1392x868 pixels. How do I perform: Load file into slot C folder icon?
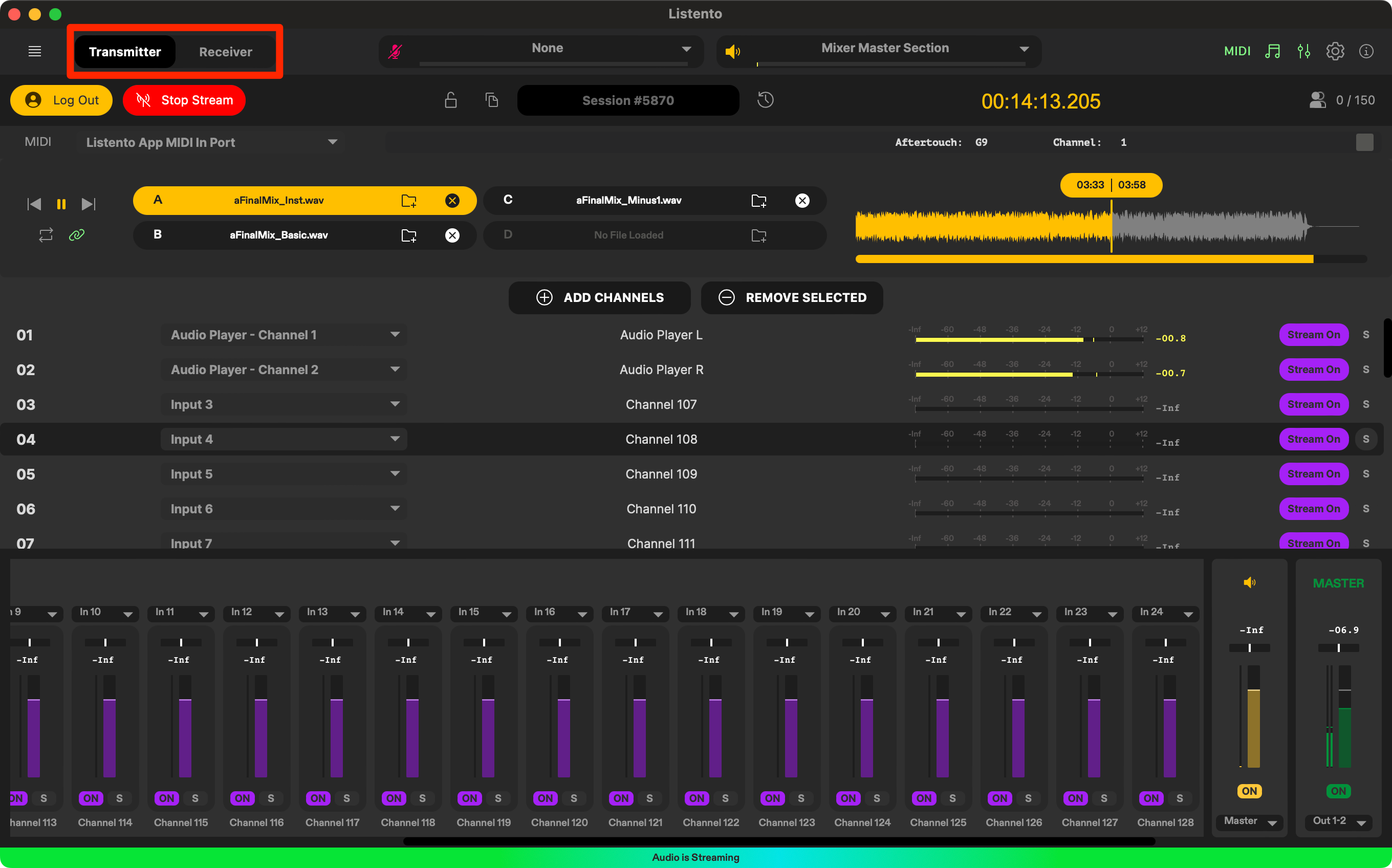tap(759, 200)
